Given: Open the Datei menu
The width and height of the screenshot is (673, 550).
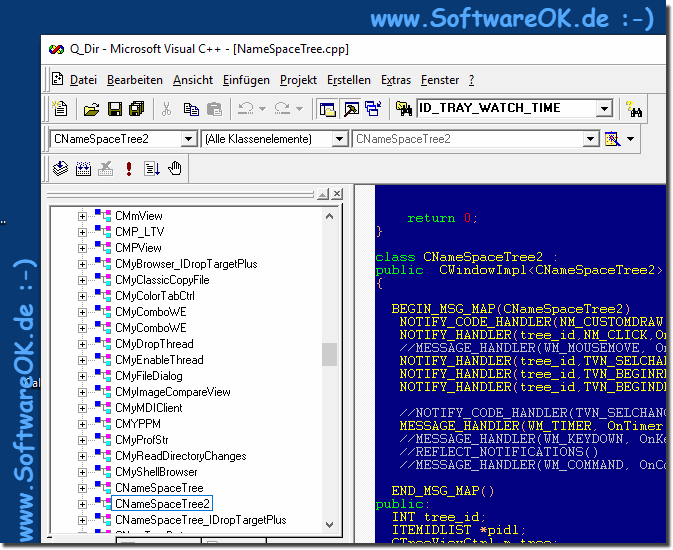Looking at the screenshot, I should pyautogui.click(x=83, y=80).
